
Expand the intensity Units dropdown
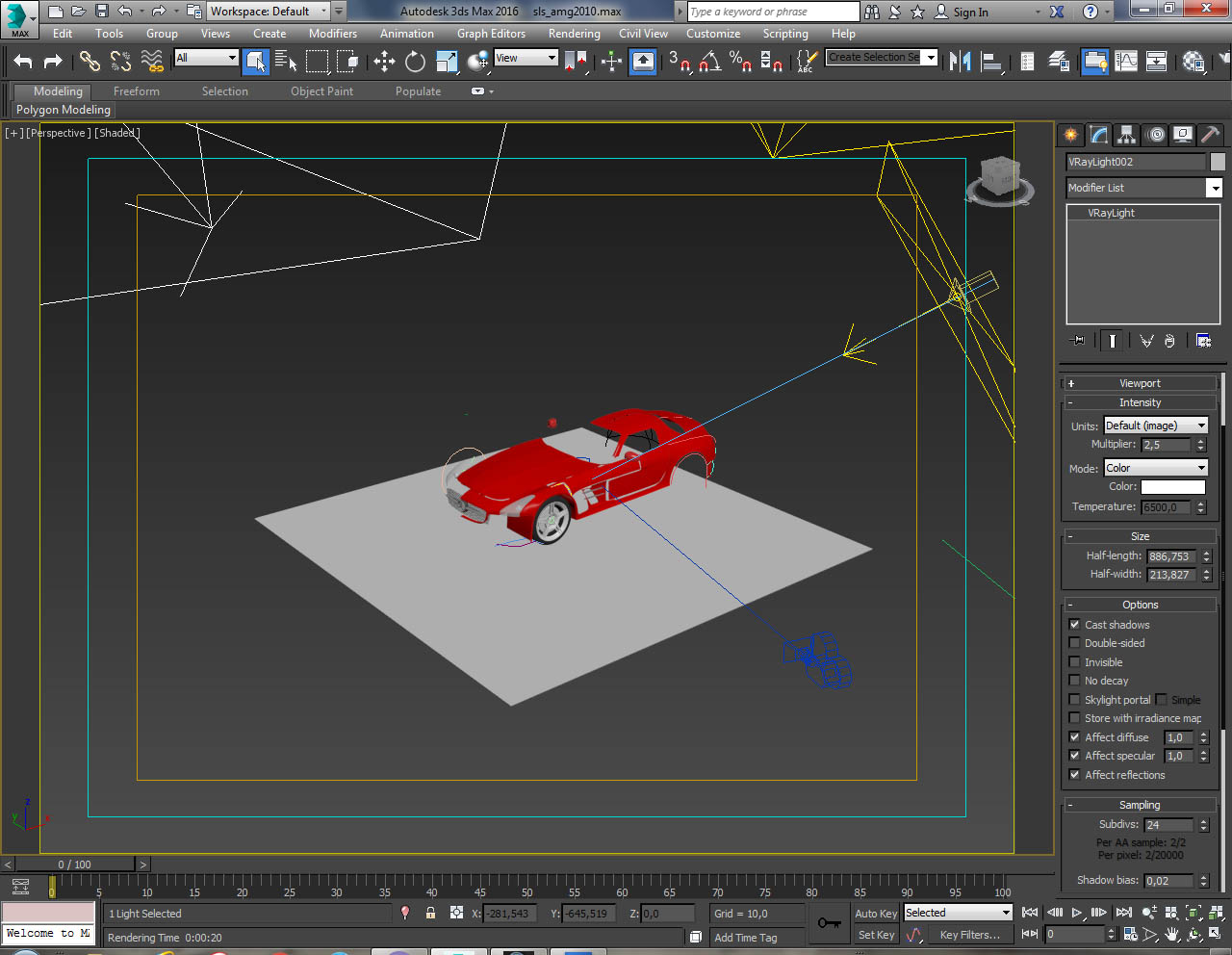pos(1155,426)
